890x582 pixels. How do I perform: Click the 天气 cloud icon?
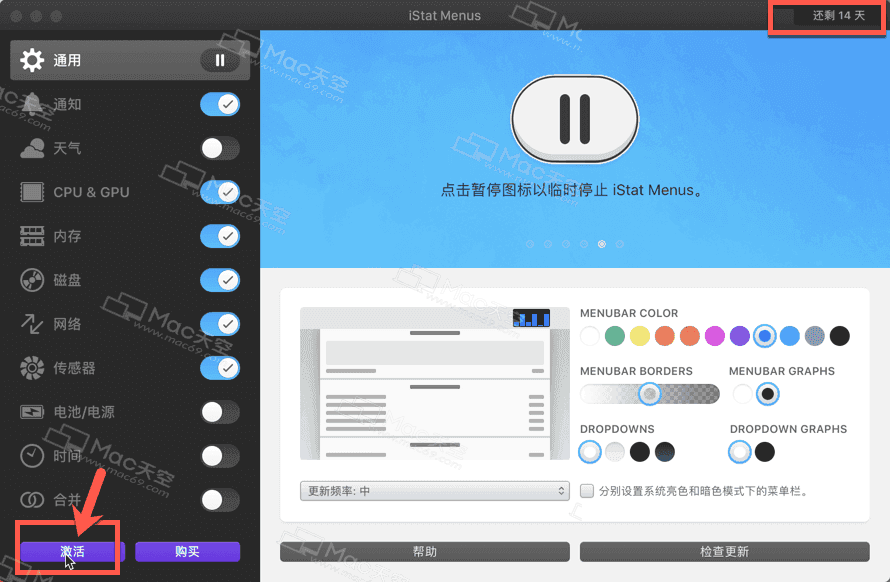coord(32,148)
